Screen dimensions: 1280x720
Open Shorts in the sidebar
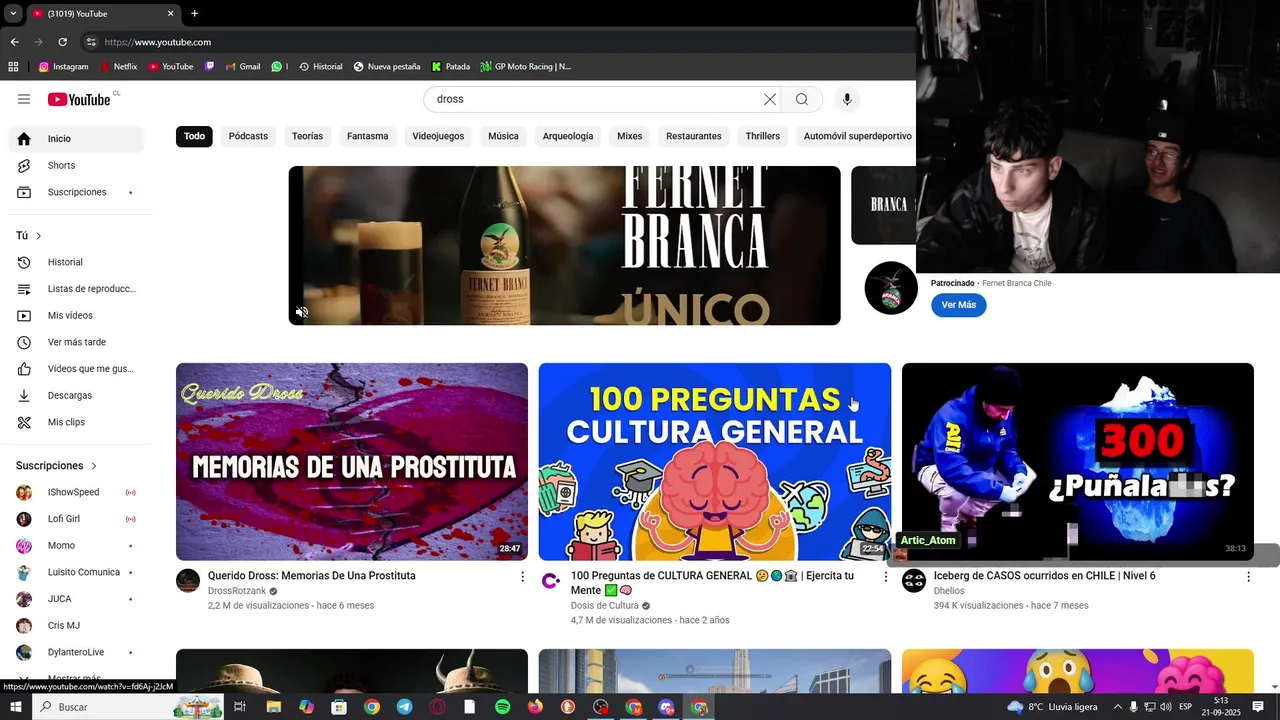[76, 165]
